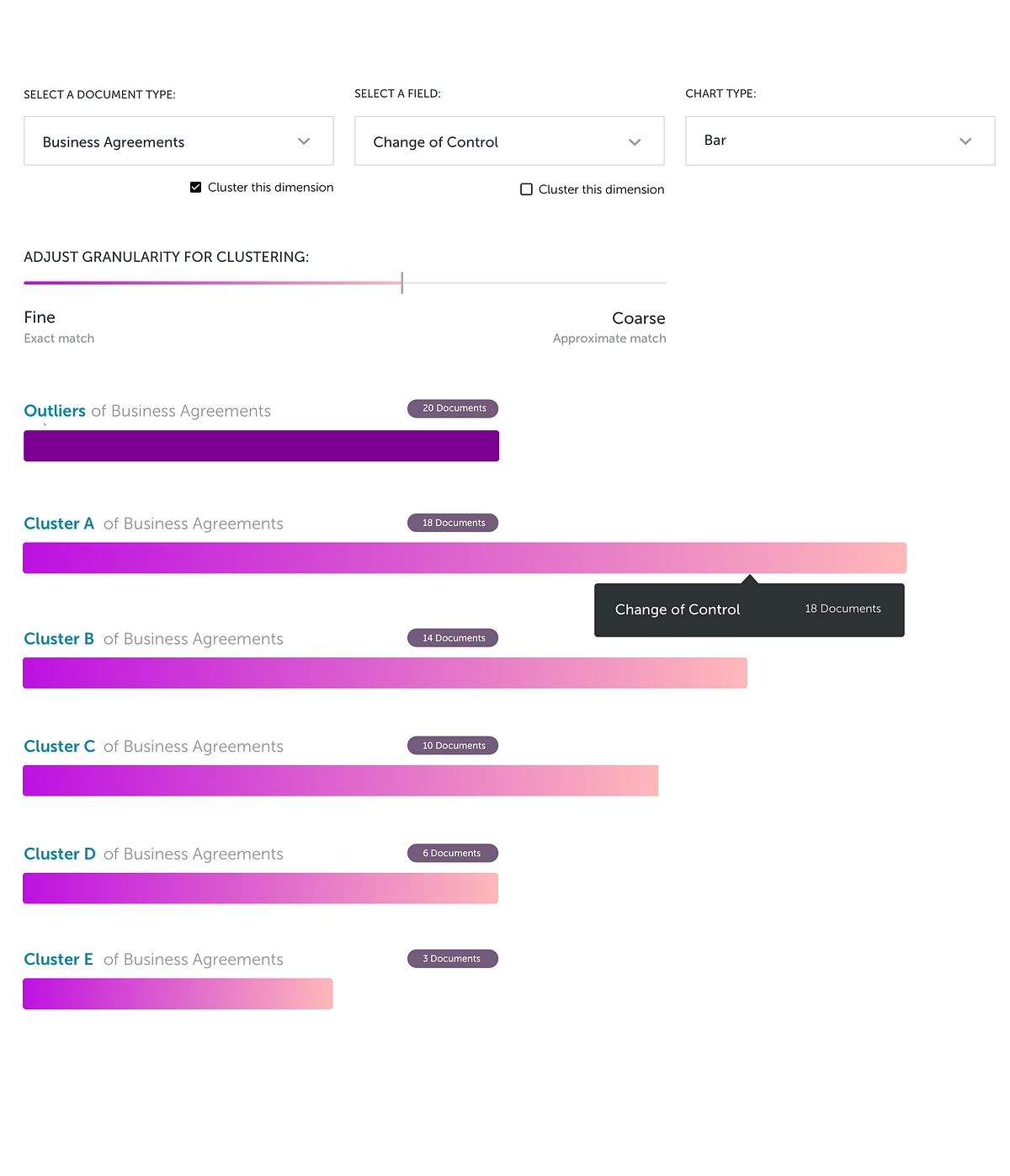Expand the Change of Control field dropdown
The image size is (1010, 1176).
click(x=509, y=141)
